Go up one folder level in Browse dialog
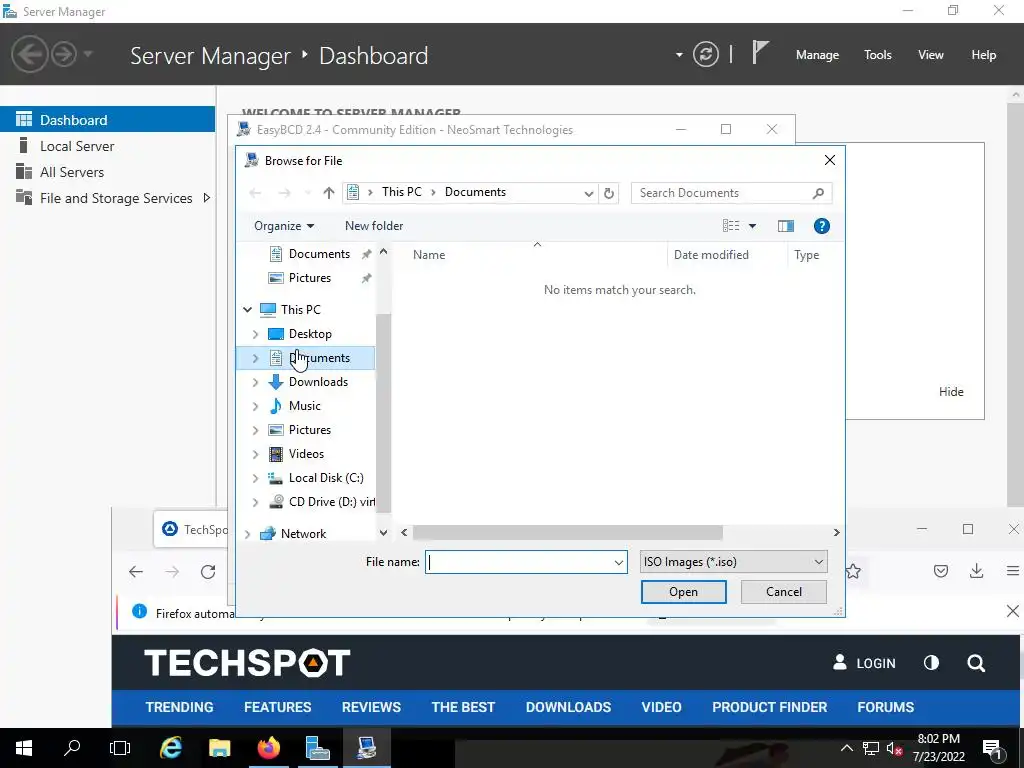The image size is (1024, 768). [x=328, y=193]
